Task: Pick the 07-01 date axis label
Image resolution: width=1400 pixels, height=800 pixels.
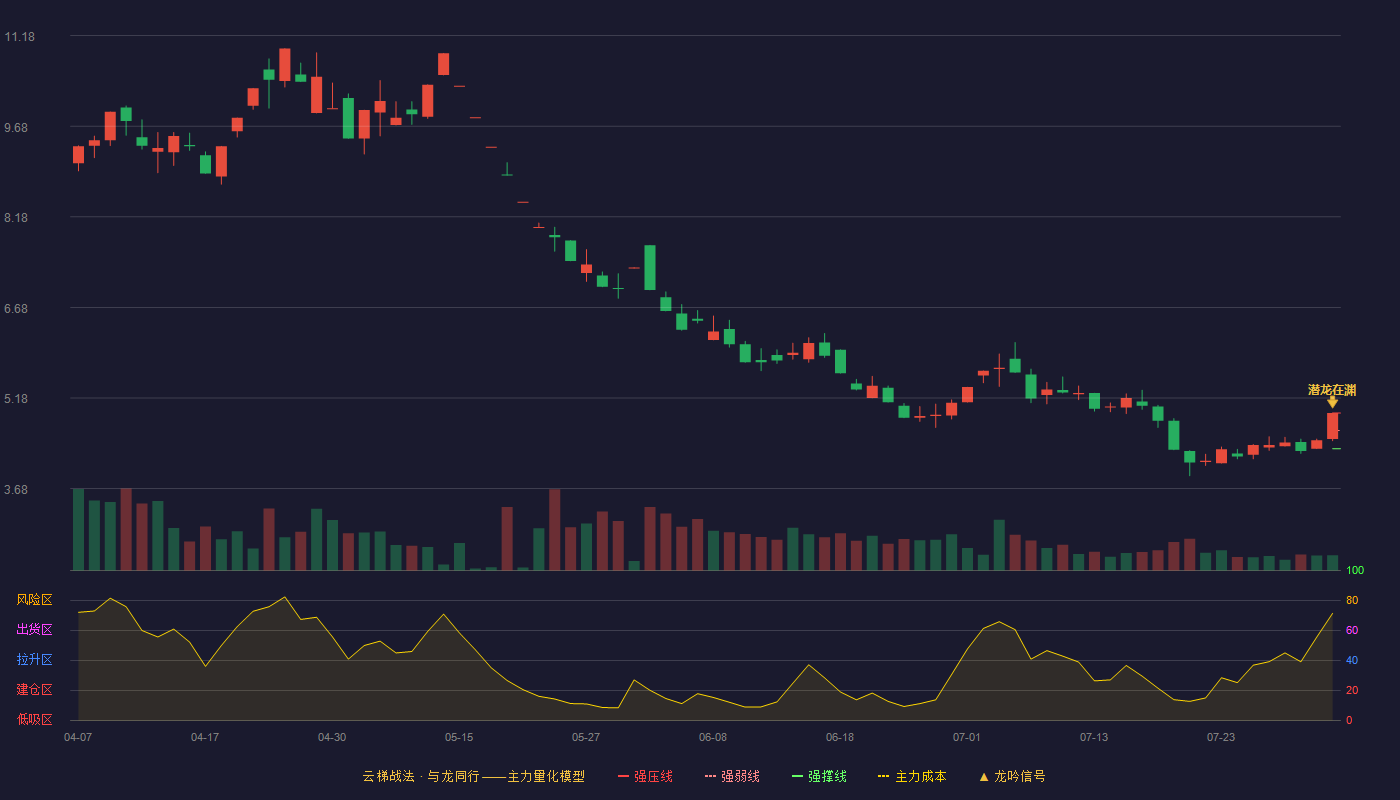Action: (x=967, y=737)
